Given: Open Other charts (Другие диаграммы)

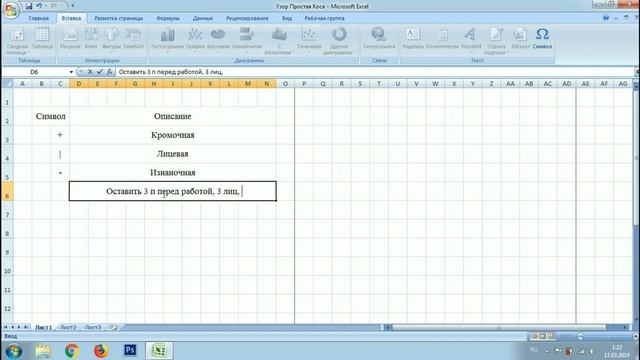Looking at the screenshot, I should point(339,41).
